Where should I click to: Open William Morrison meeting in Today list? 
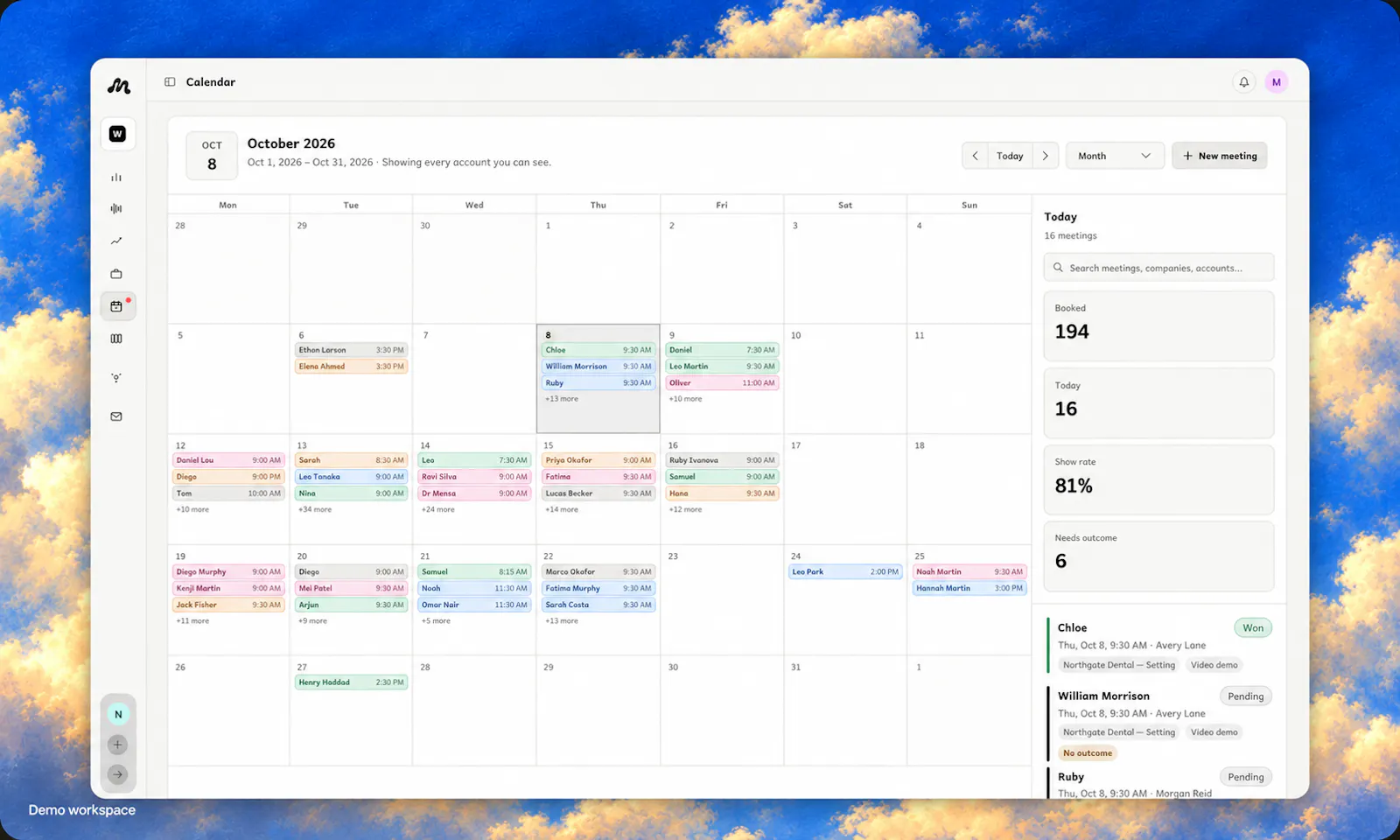coord(1158,724)
